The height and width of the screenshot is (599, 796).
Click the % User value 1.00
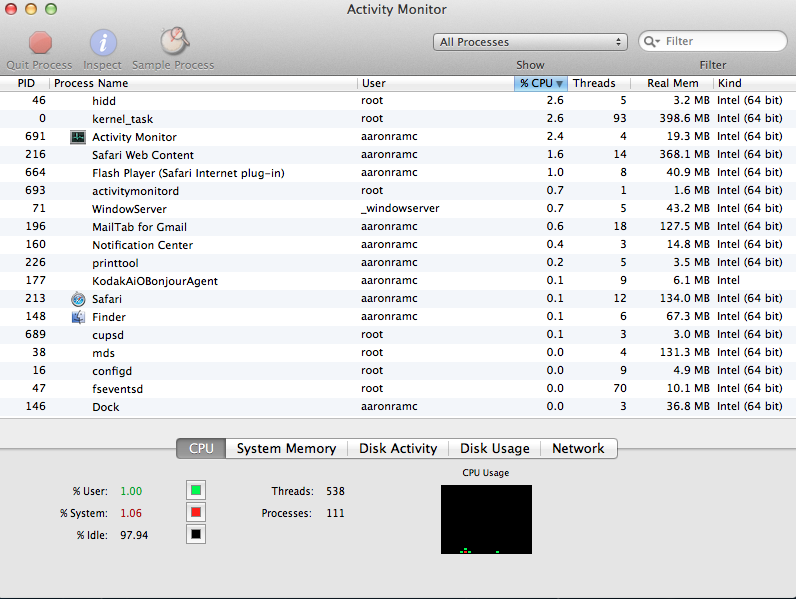coord(131,491)
